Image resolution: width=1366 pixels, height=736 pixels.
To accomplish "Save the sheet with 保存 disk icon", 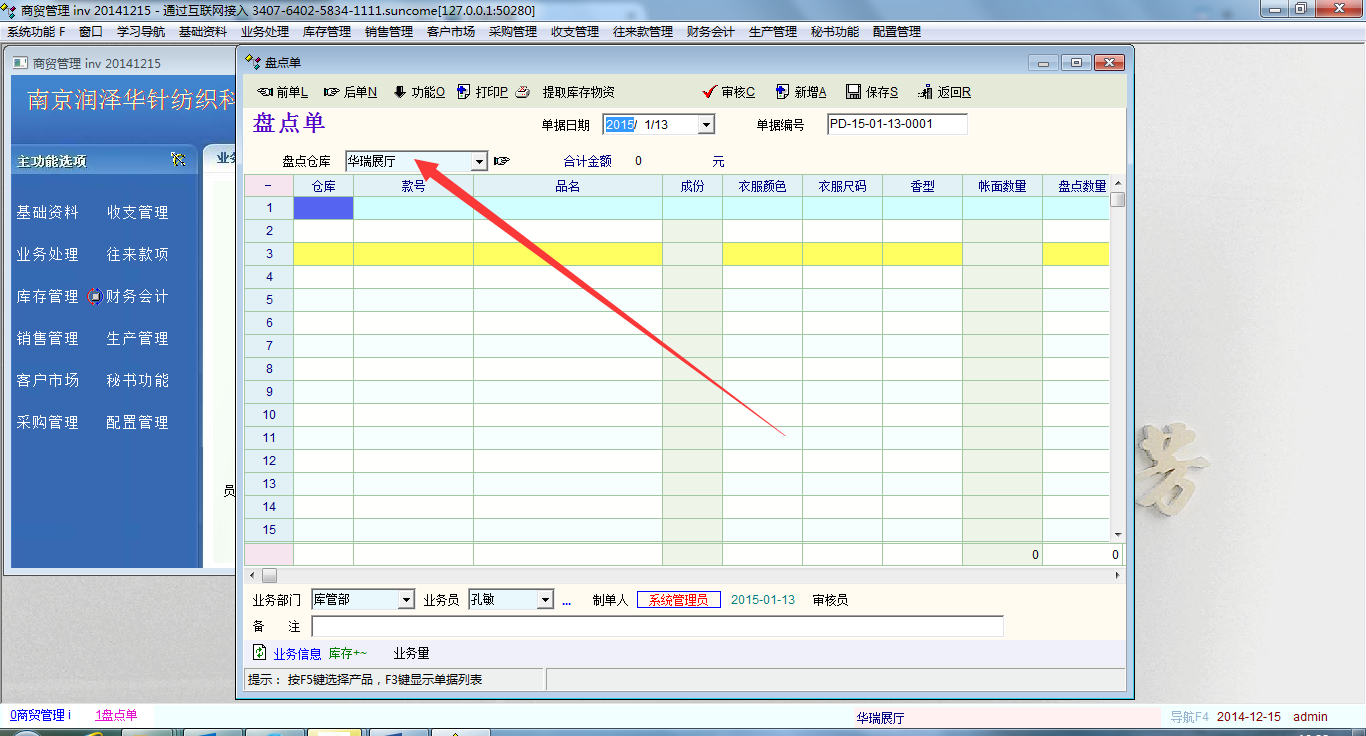I will [x=853, y=92].
